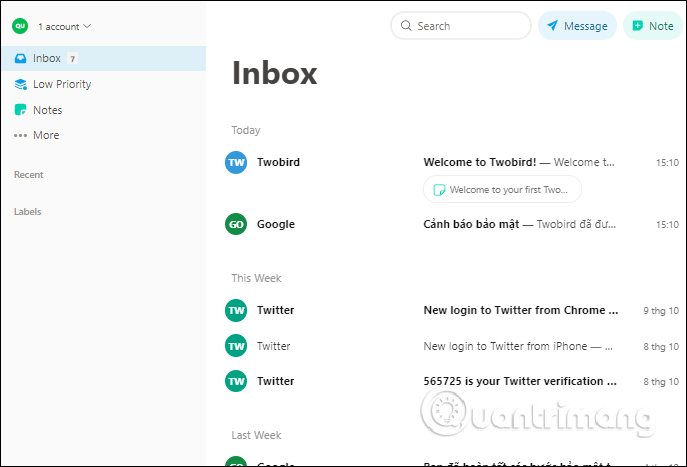The width and height of the screenshot is (687, 467).
Task: Click the Recent section header
Action: click(x=28, y=175)
